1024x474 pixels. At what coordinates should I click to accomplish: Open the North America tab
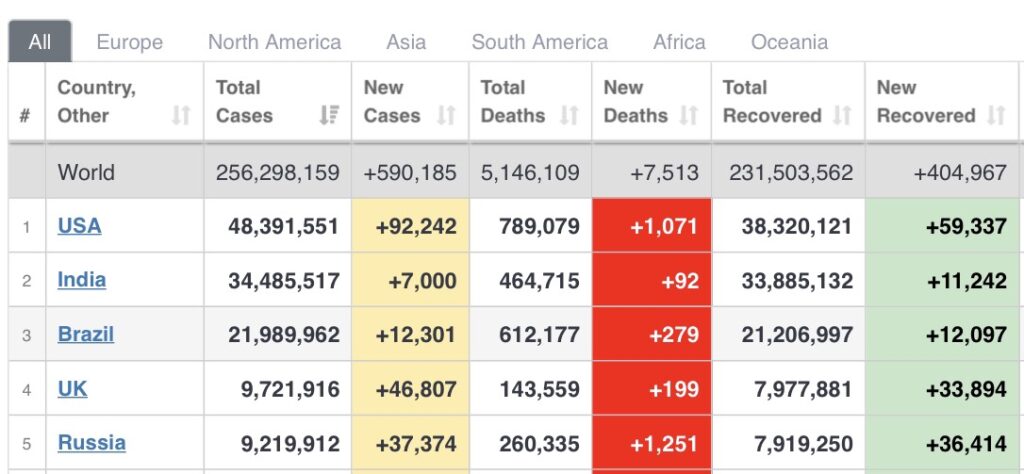(274, 42)
